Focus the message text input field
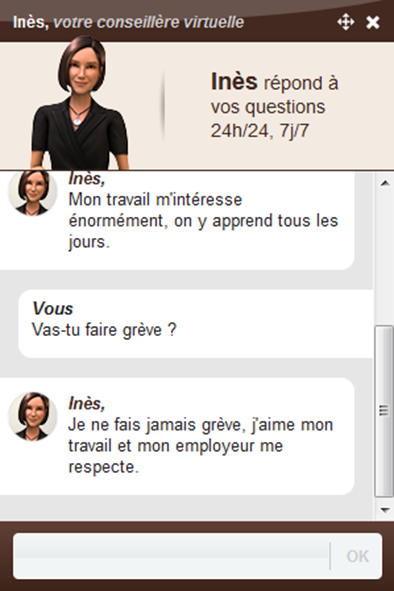394x591 pixels. [172, 556]
